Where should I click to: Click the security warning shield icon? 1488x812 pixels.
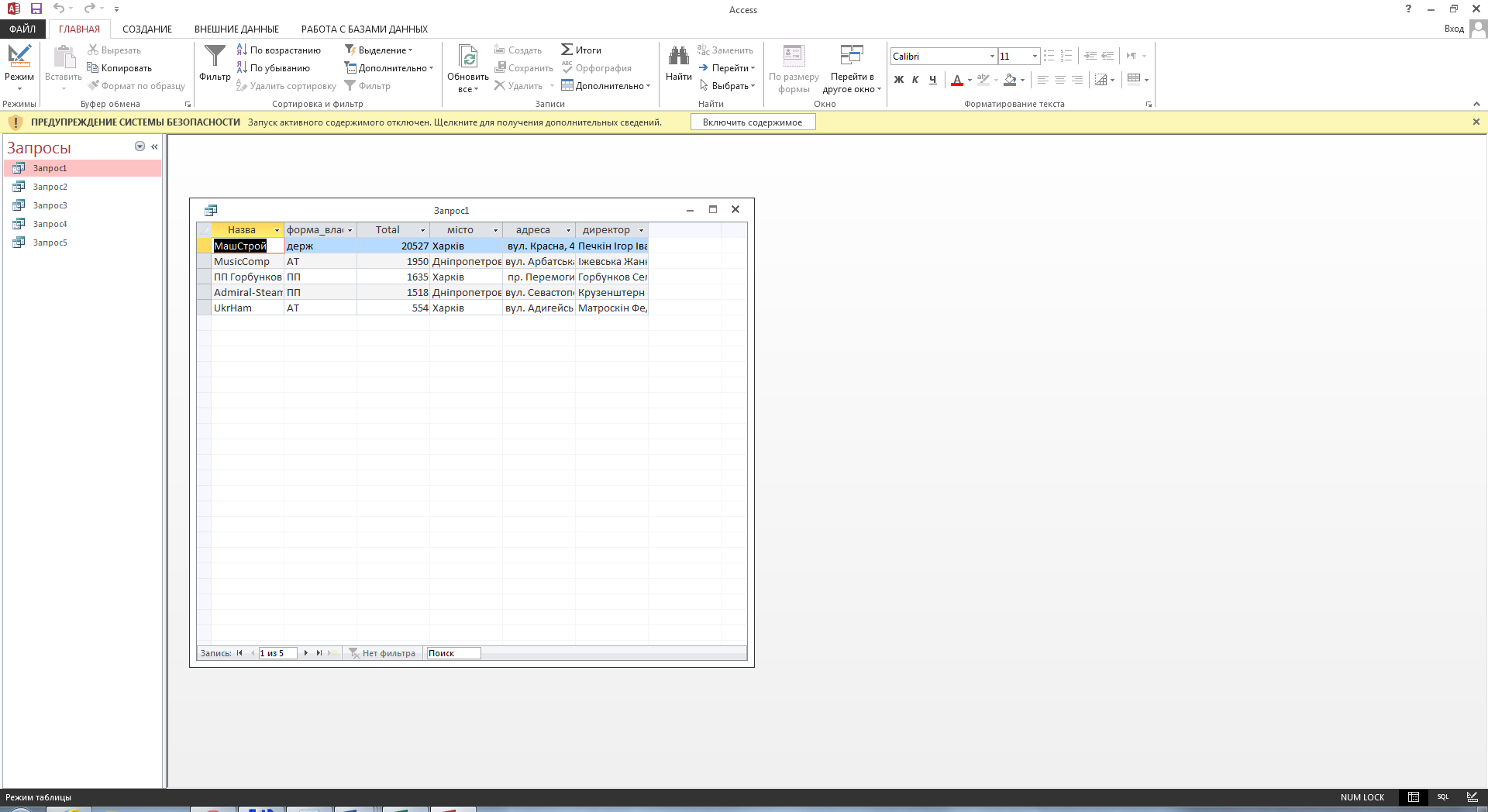pyautogui.click(x=15, y=122)
